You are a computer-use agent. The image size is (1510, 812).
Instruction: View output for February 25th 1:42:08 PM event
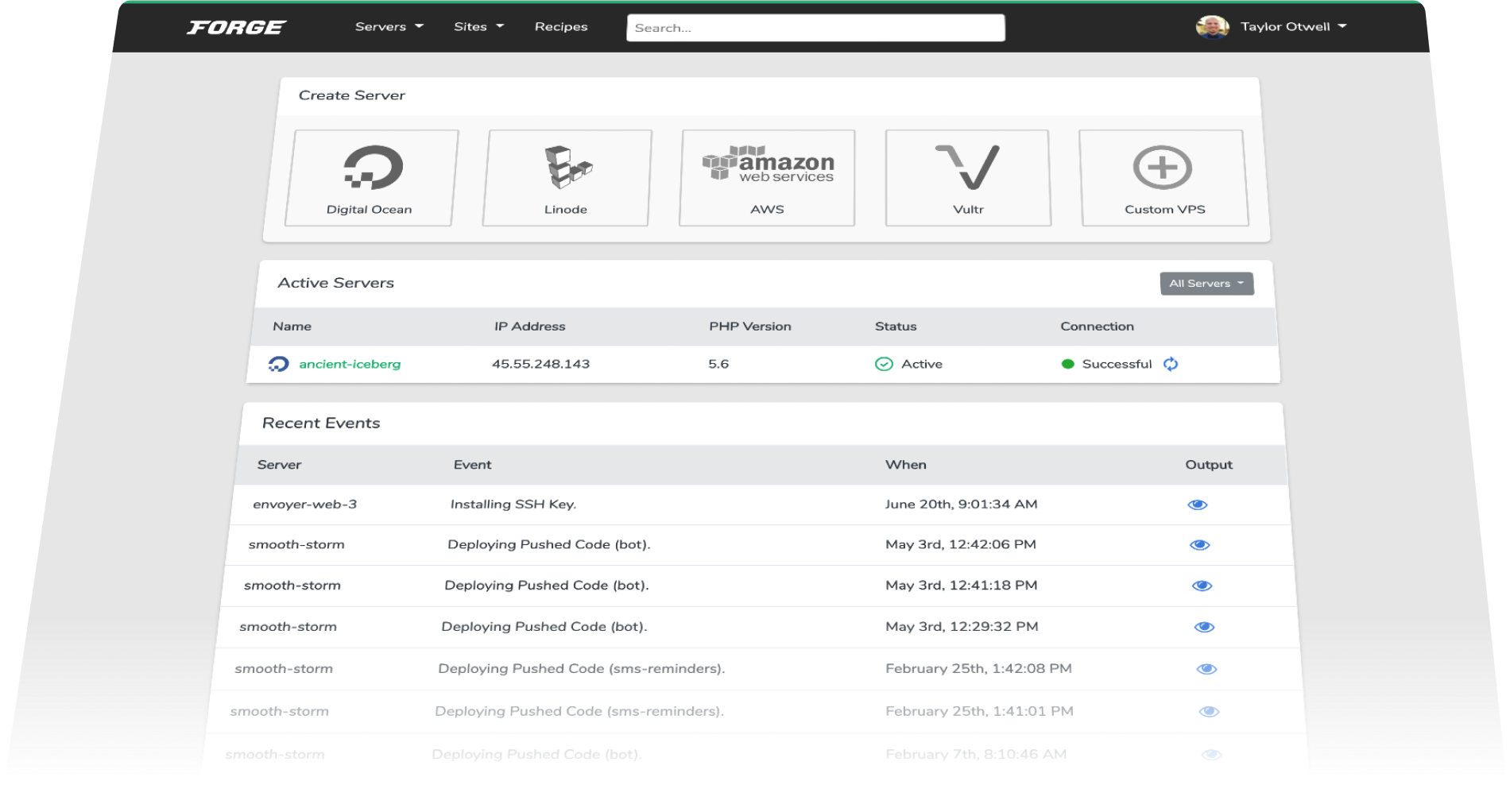click(x=1207, y=669)
